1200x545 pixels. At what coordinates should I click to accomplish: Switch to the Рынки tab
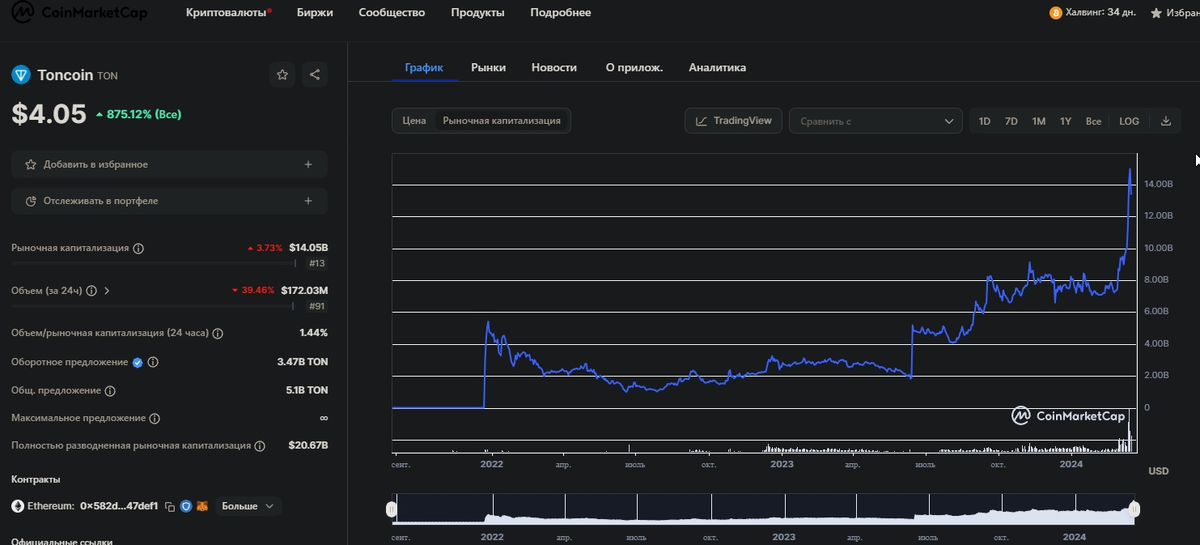pos(488,68)
